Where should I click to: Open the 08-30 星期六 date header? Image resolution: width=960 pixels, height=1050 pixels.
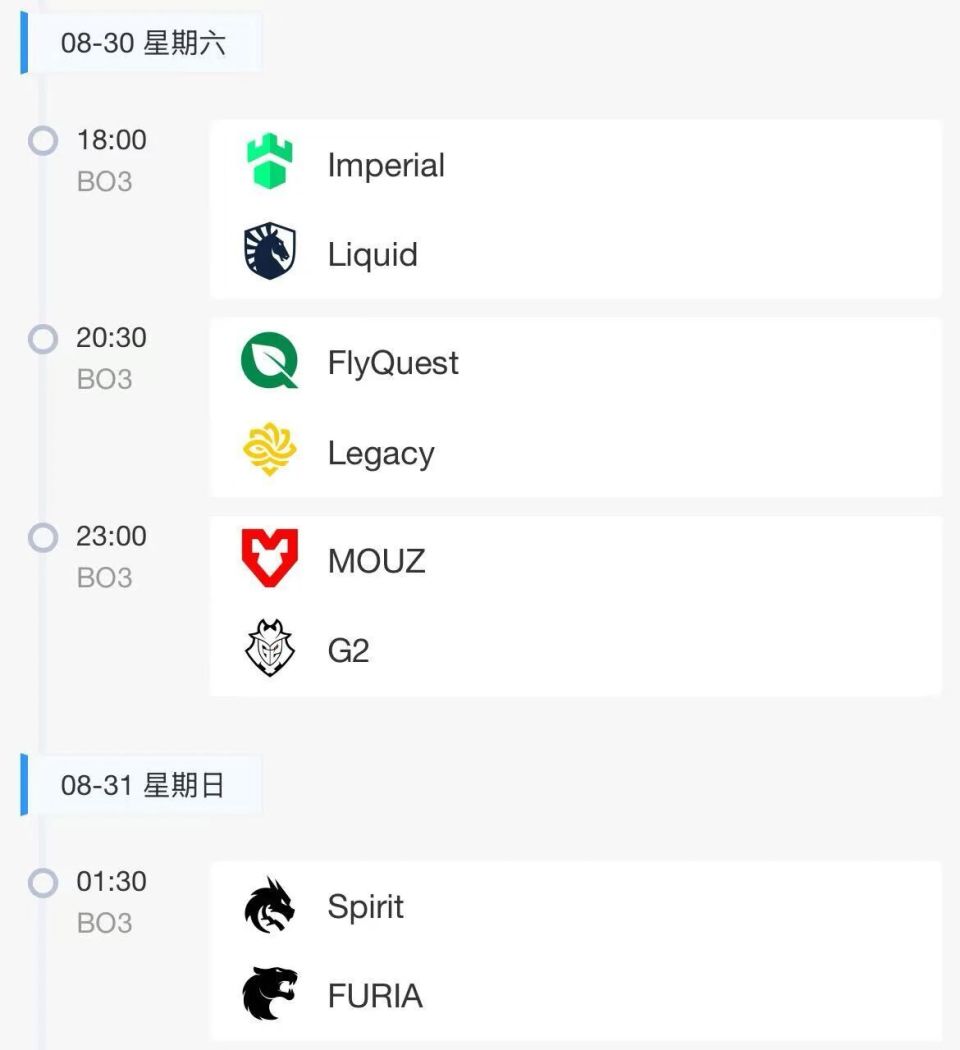[x=143, y=43]
